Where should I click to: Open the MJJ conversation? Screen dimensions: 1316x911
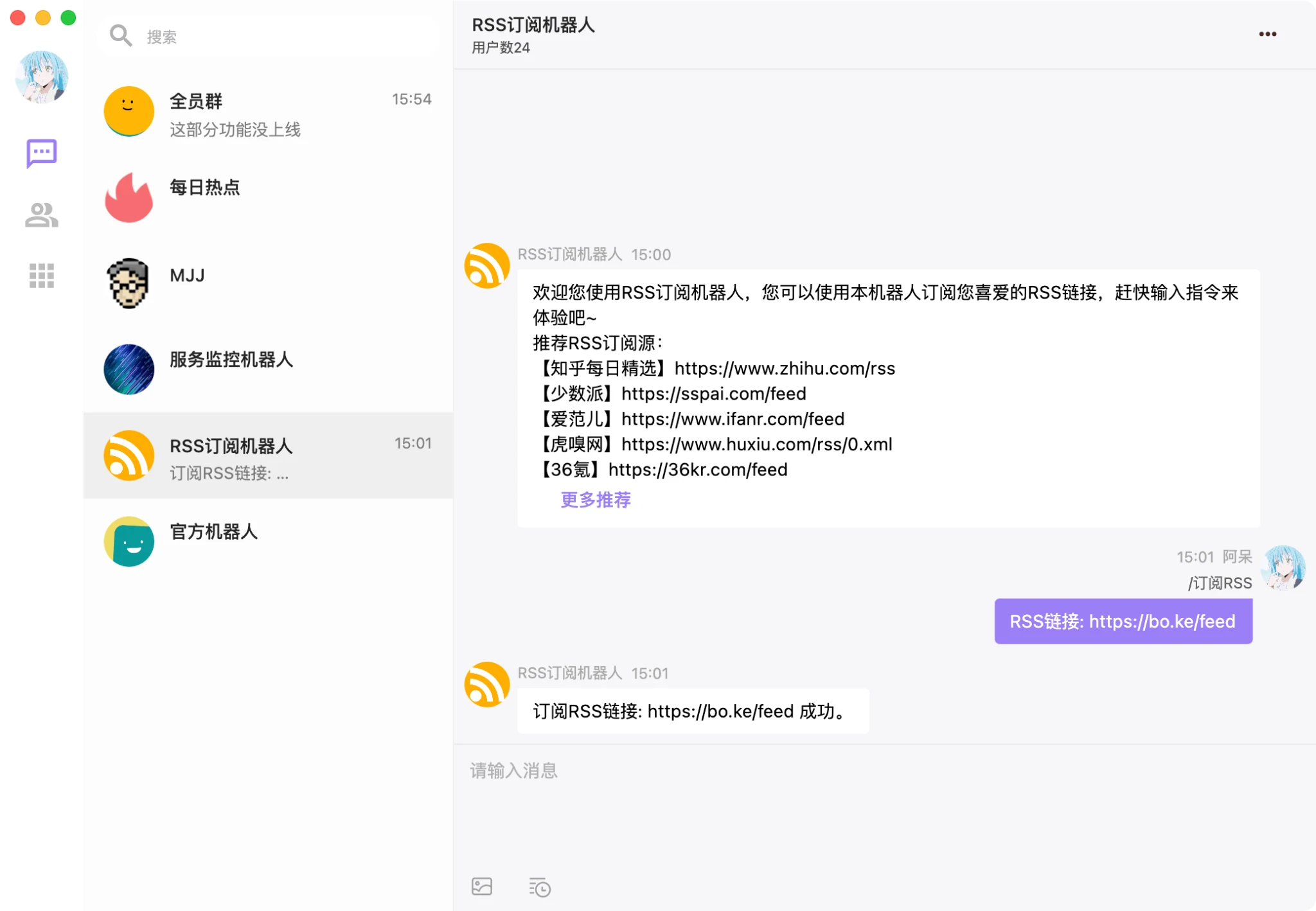(268, 283)
